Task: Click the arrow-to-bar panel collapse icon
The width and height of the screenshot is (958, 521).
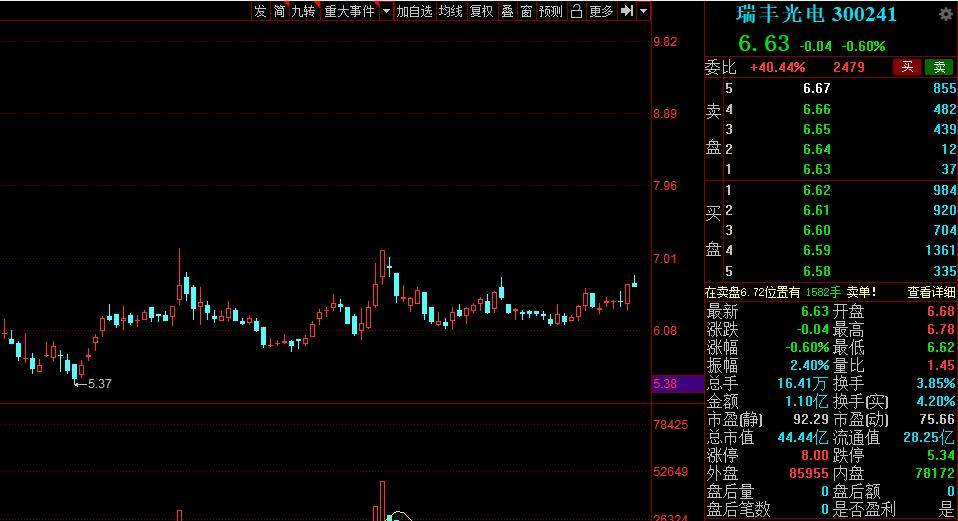Action: pos(627,11)
